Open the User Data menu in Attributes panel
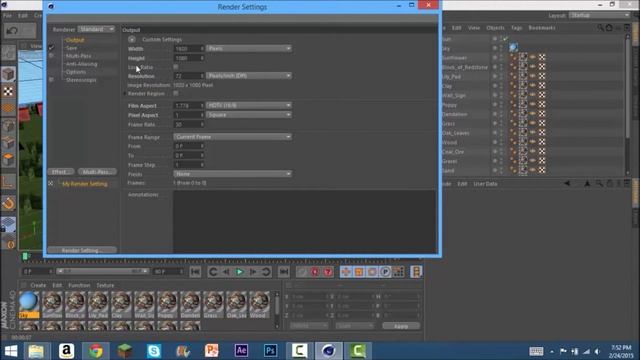Image resolution: width=640 pixels, height=360 pixels. tap(485, 184)
